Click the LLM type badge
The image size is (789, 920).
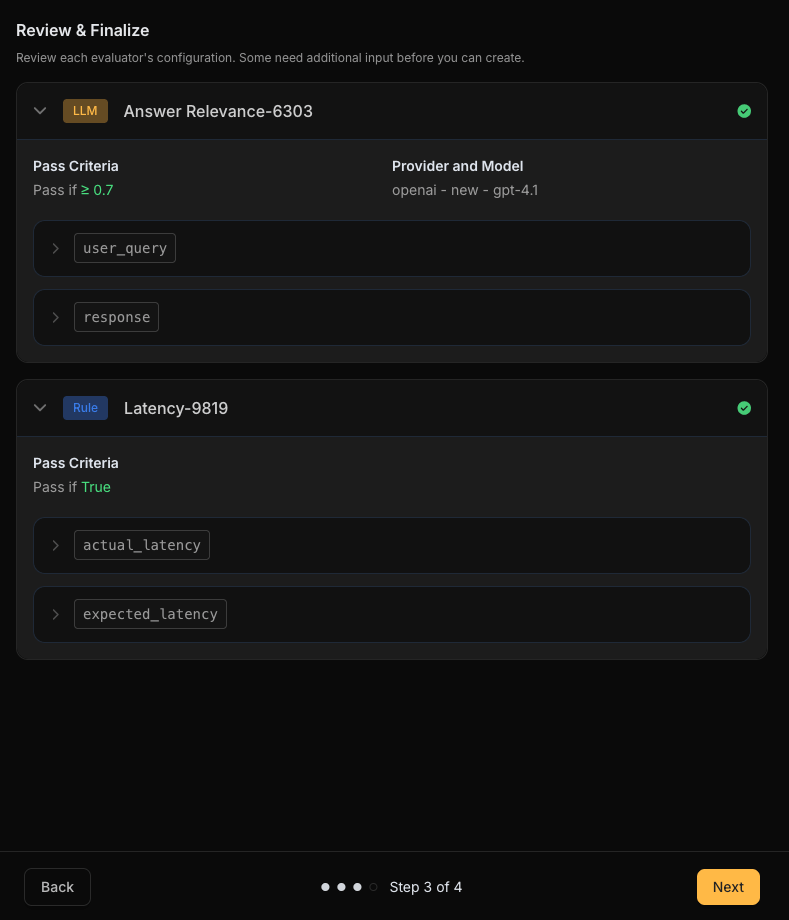85,111
